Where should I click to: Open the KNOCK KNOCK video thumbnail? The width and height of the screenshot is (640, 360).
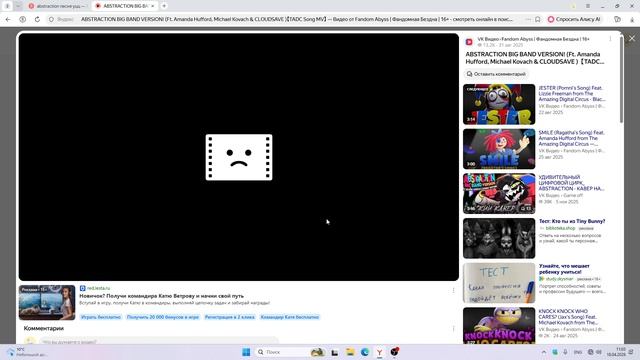[x=499, y=326]
